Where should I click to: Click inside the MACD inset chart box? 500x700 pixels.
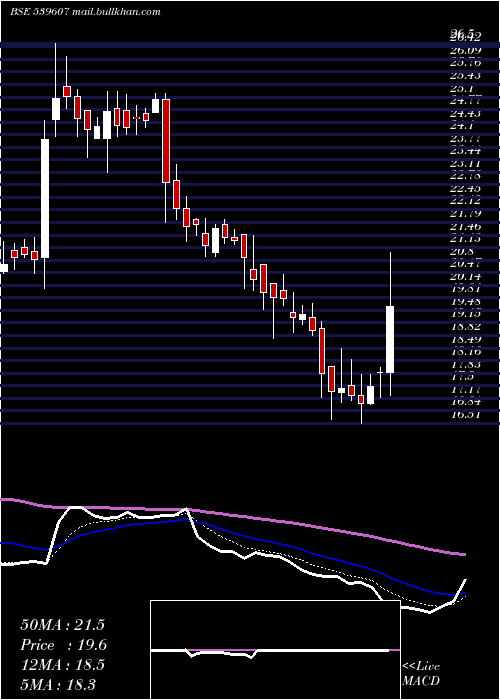coord(275,650)
